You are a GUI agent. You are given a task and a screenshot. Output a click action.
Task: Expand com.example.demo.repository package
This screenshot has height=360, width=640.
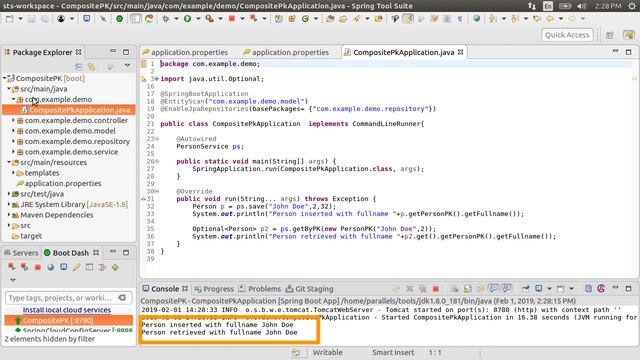pos(13,141)
